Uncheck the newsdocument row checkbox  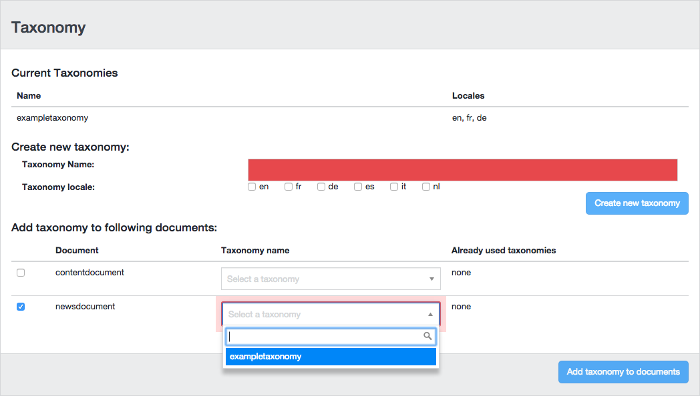[21, 307]
